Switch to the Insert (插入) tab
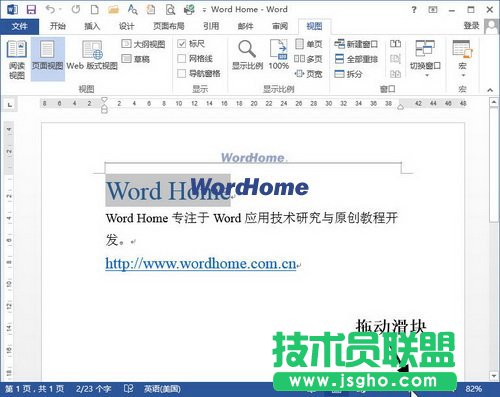 (x=92, y=26)
